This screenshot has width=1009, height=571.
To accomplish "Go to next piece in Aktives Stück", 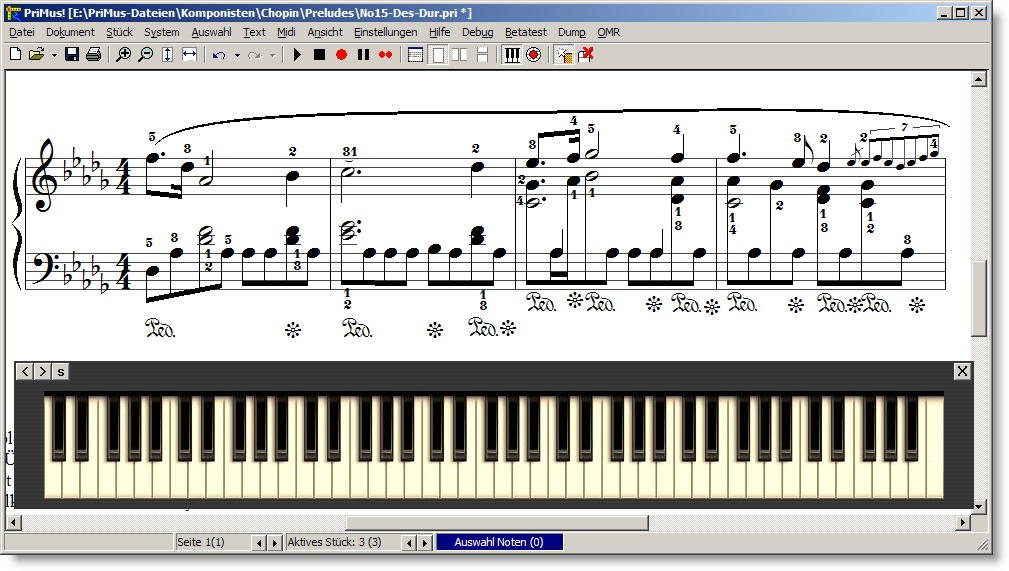I will (x=424, y=542).
